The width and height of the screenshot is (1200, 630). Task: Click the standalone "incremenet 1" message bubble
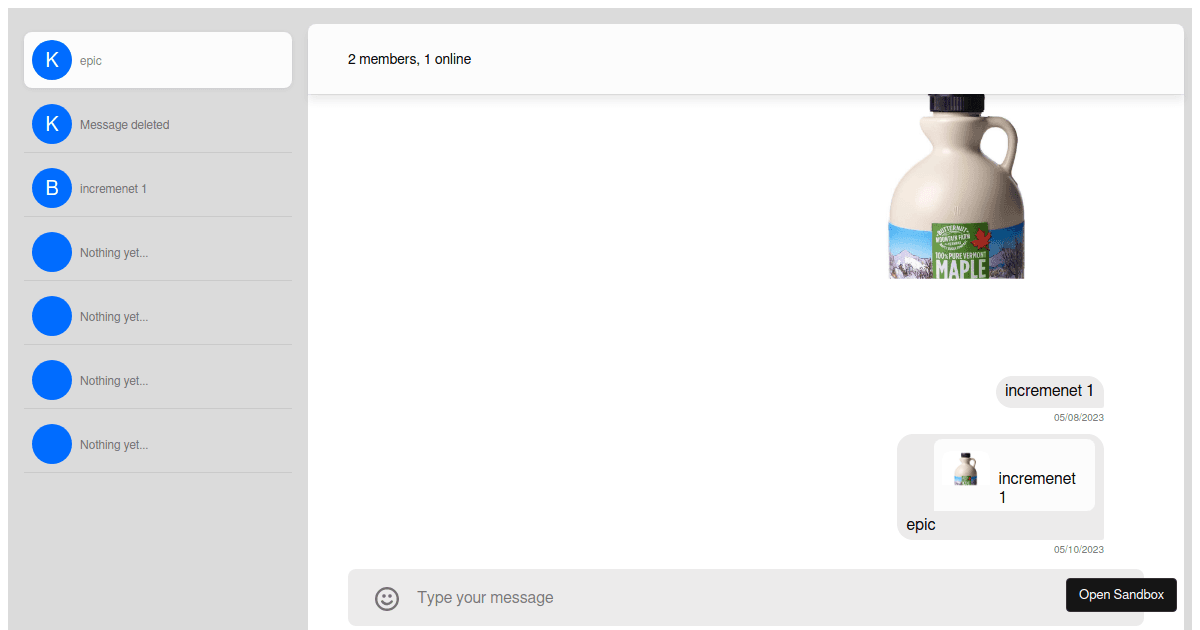tap(1049, 391)
